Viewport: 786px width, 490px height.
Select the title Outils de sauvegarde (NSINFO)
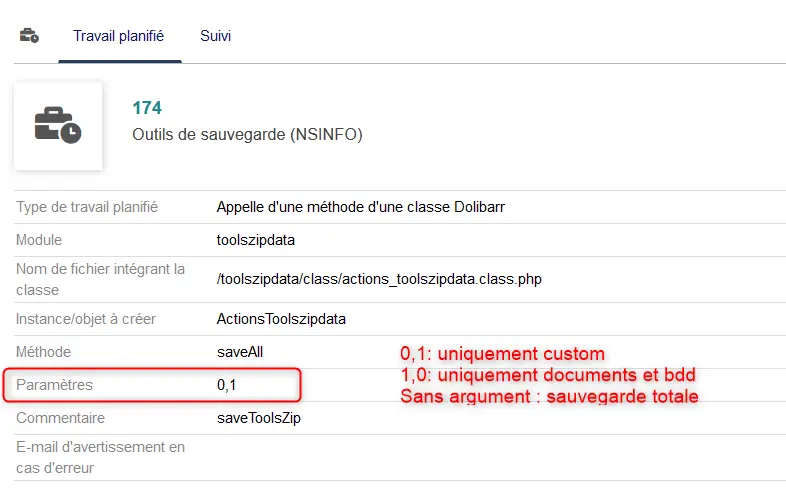pos(247,134)
